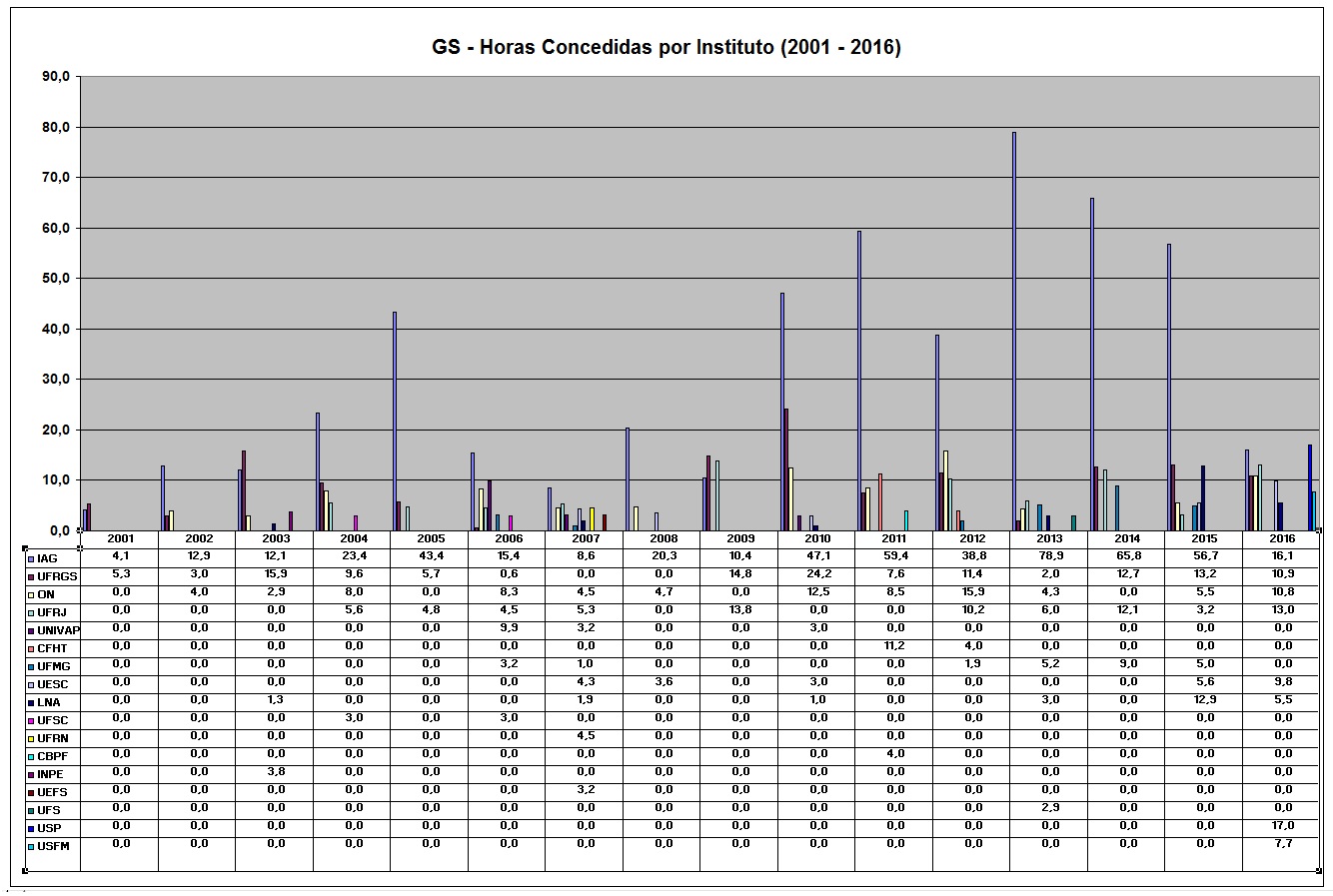
Task: Select the UFSC legend color marker
Action: pos(31,720)
